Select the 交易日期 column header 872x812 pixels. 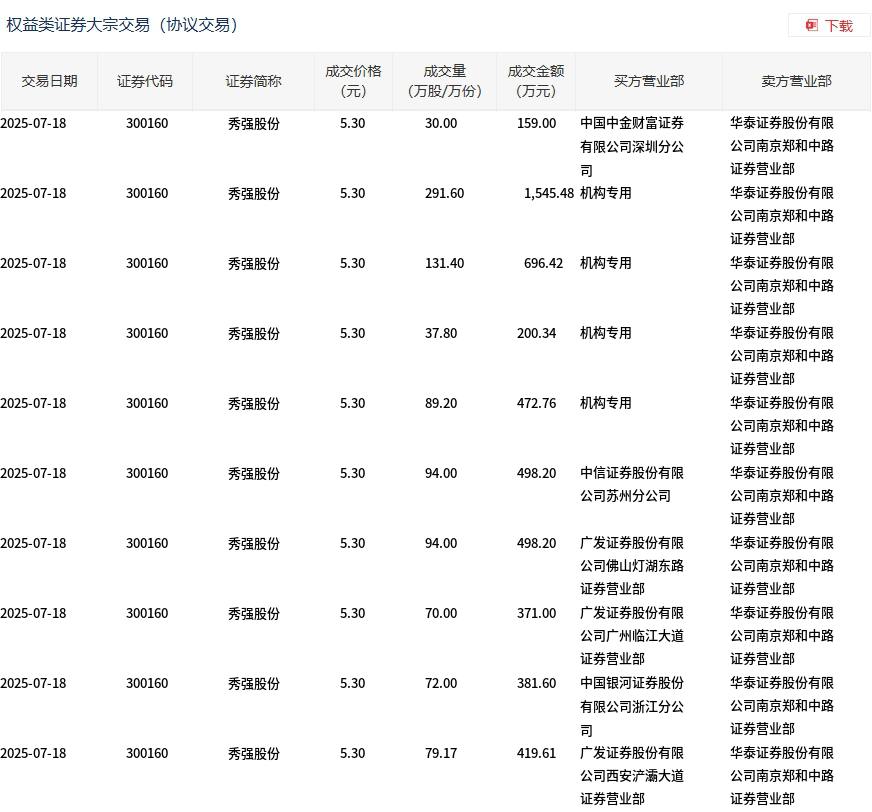[49, 82]
